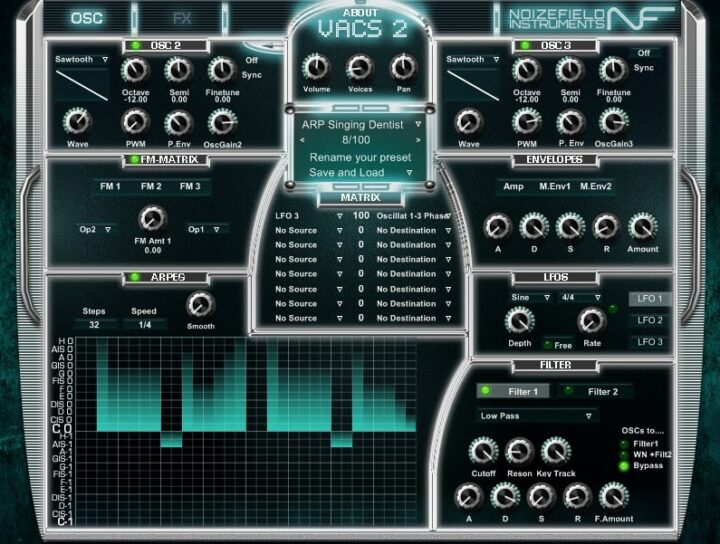Enable the Bypass oscillator routing option
The height and width of the screenshot is (544, 720).
pyautogui.click(x=625, y=465)
